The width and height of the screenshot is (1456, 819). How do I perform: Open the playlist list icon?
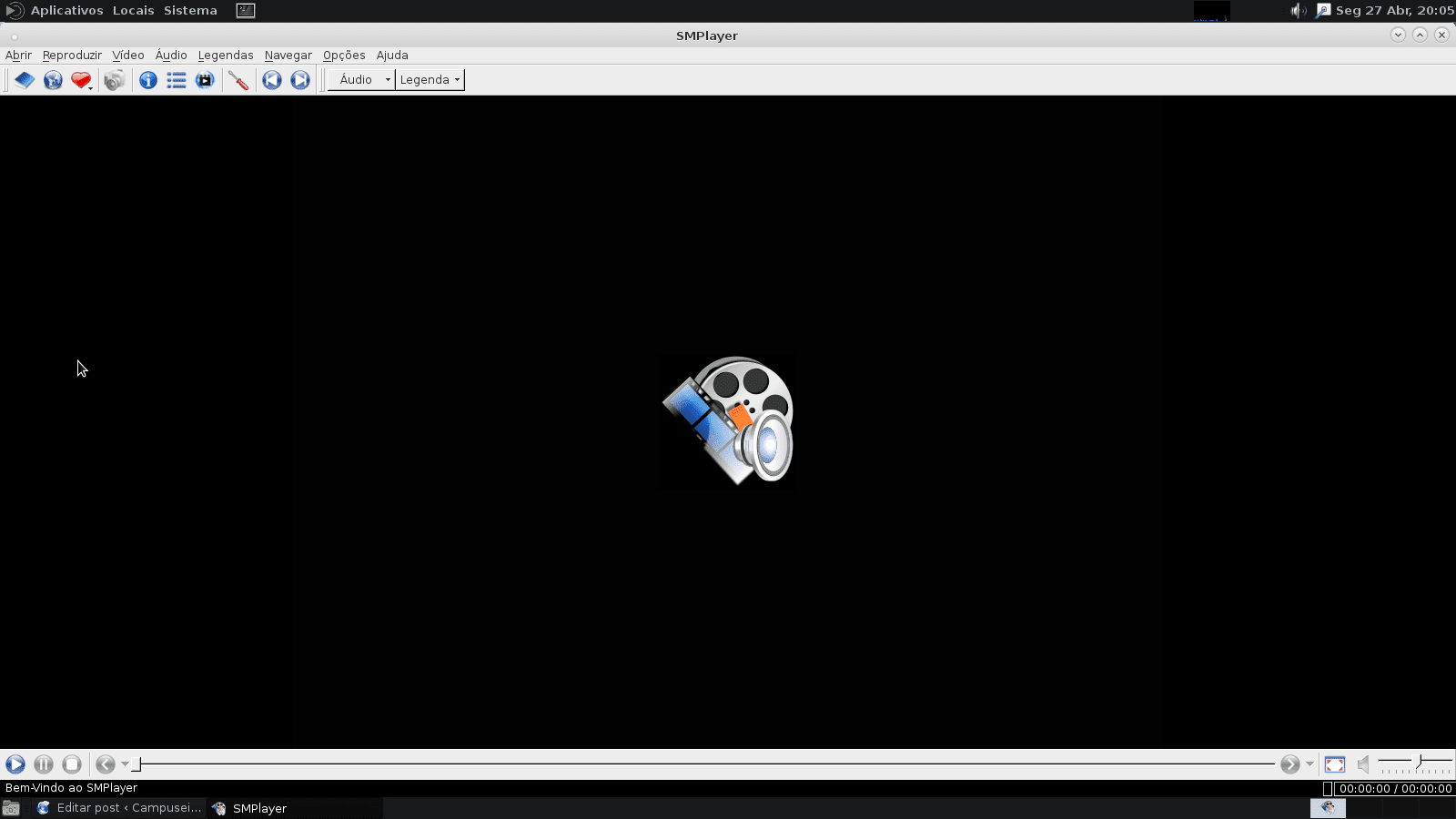177,80
